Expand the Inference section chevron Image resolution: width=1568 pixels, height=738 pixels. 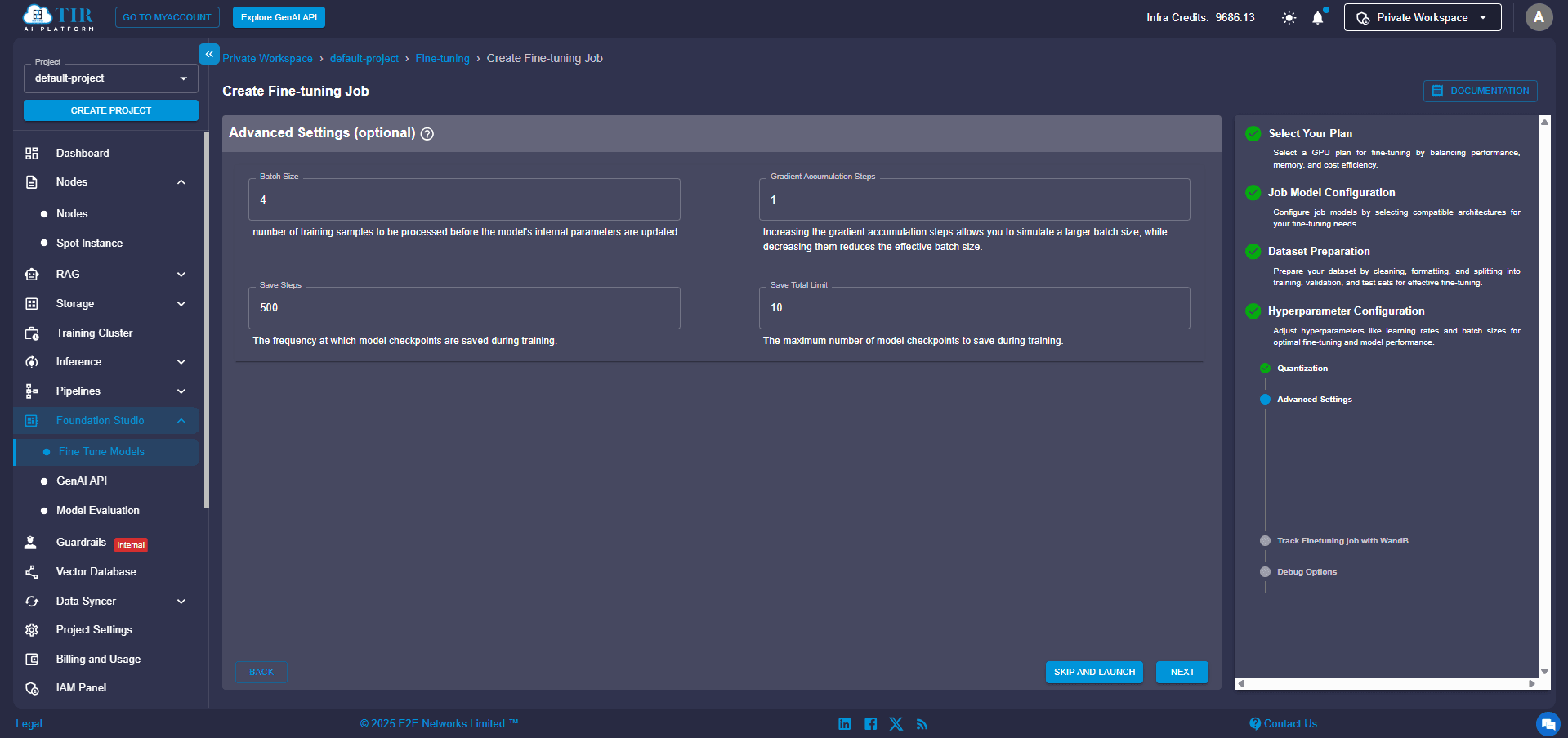pyautogui.click(x=181, y=362)
